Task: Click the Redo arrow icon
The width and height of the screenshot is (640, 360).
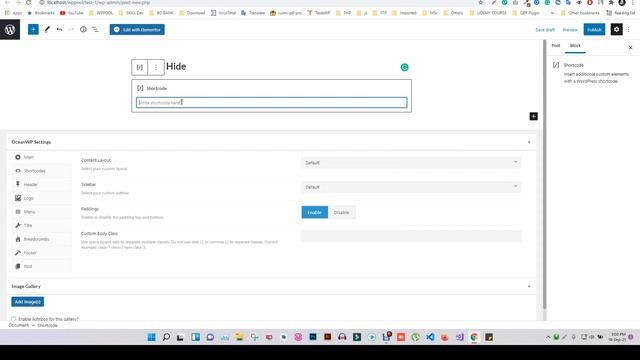Action: [x=71, y=29]
